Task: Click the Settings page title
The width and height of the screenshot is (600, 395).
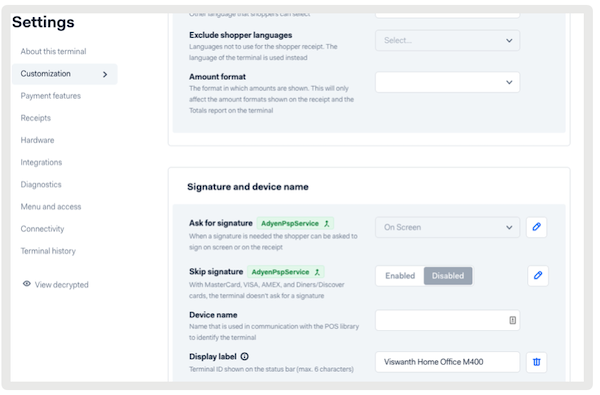Action: click(43, 22)
